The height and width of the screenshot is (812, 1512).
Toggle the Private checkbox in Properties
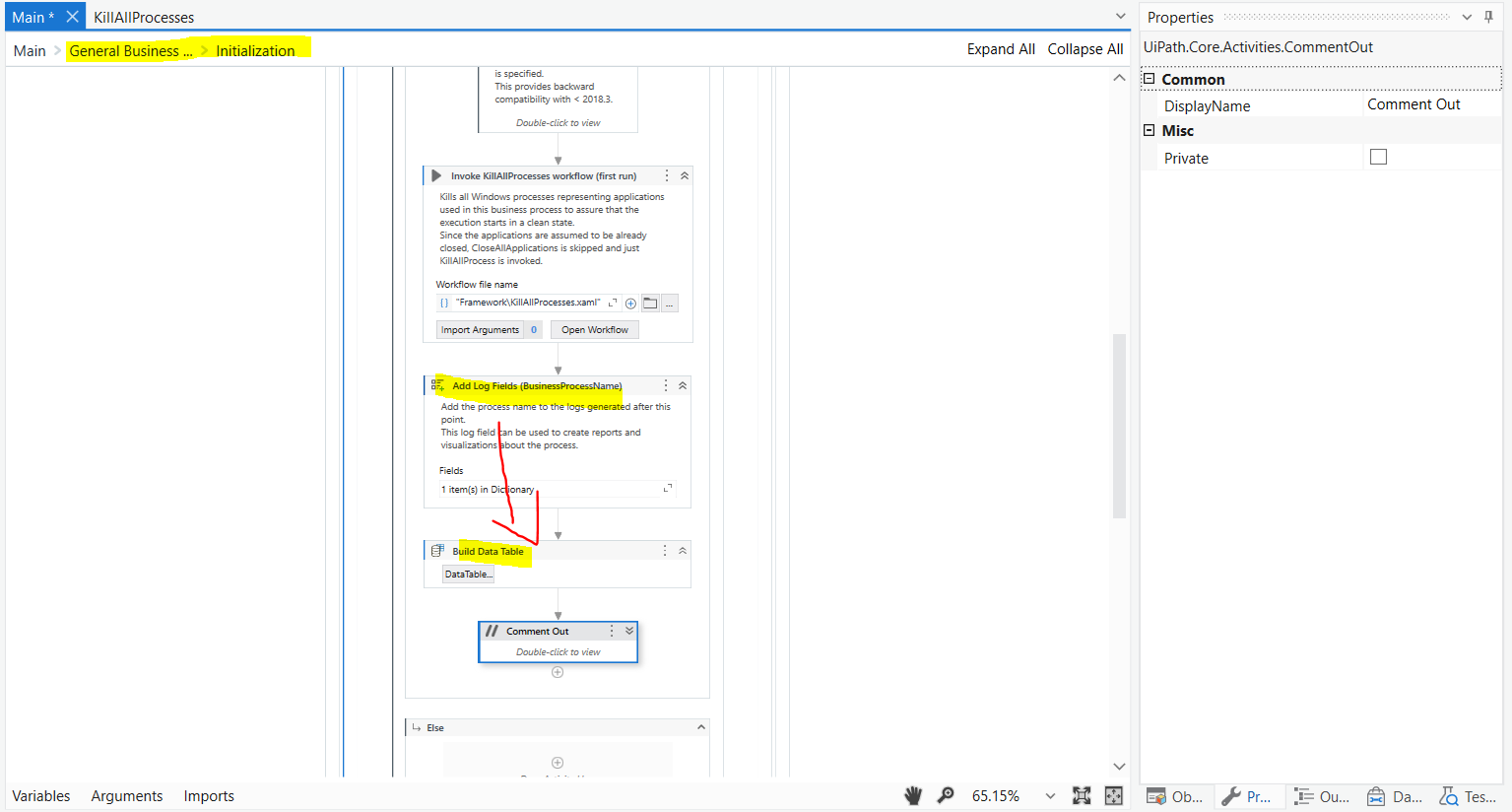coord(1377,156)
